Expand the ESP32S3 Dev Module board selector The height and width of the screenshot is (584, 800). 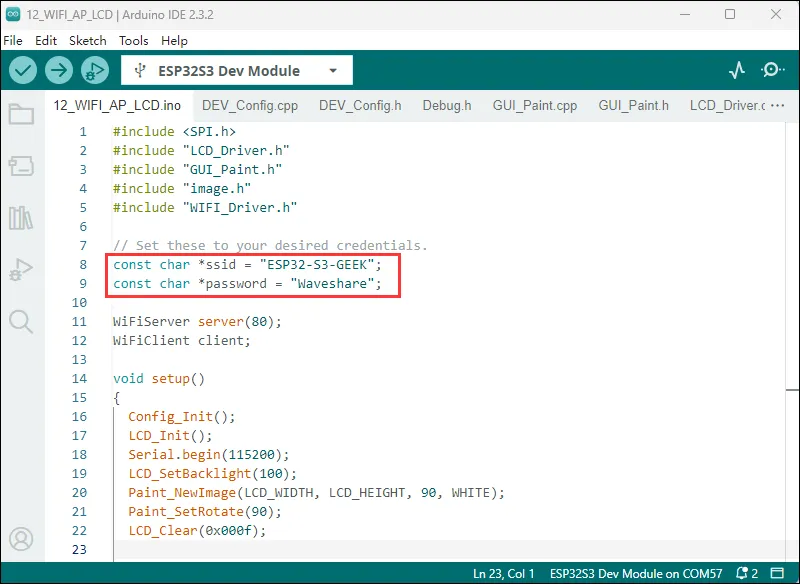click(236, 71)
